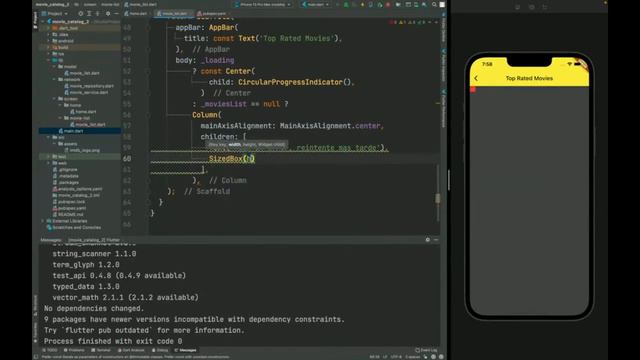Click the 'vector_math 2.1.1' output line

pyautogui.click(x=125, y=298)
